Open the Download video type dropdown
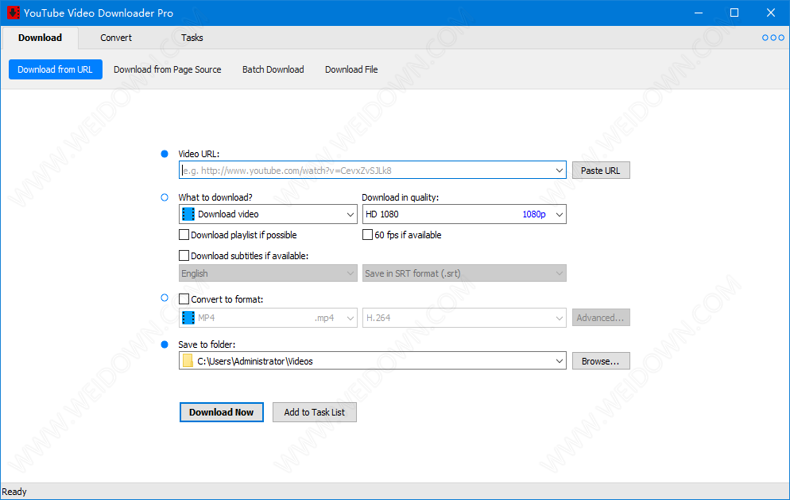Image resolution: width=790 pixels, height=500 pixels. (x=268, y=214)
